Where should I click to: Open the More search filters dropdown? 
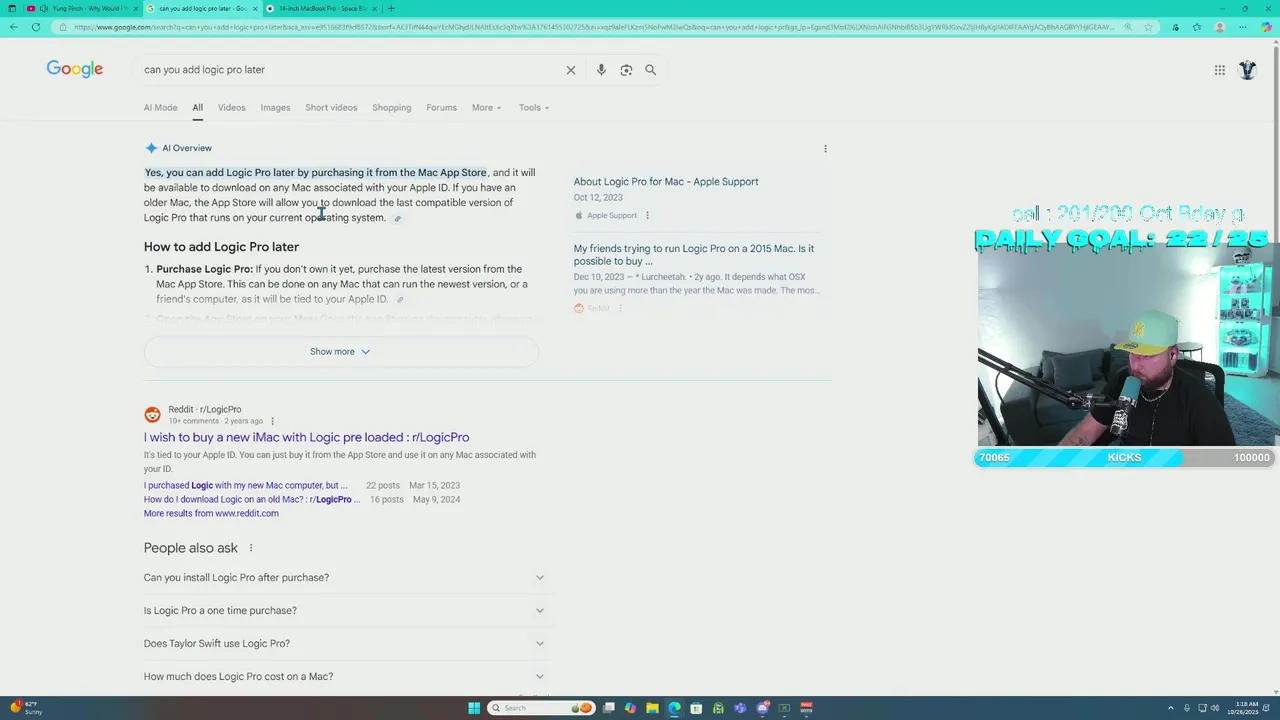[x=486, y=108]
